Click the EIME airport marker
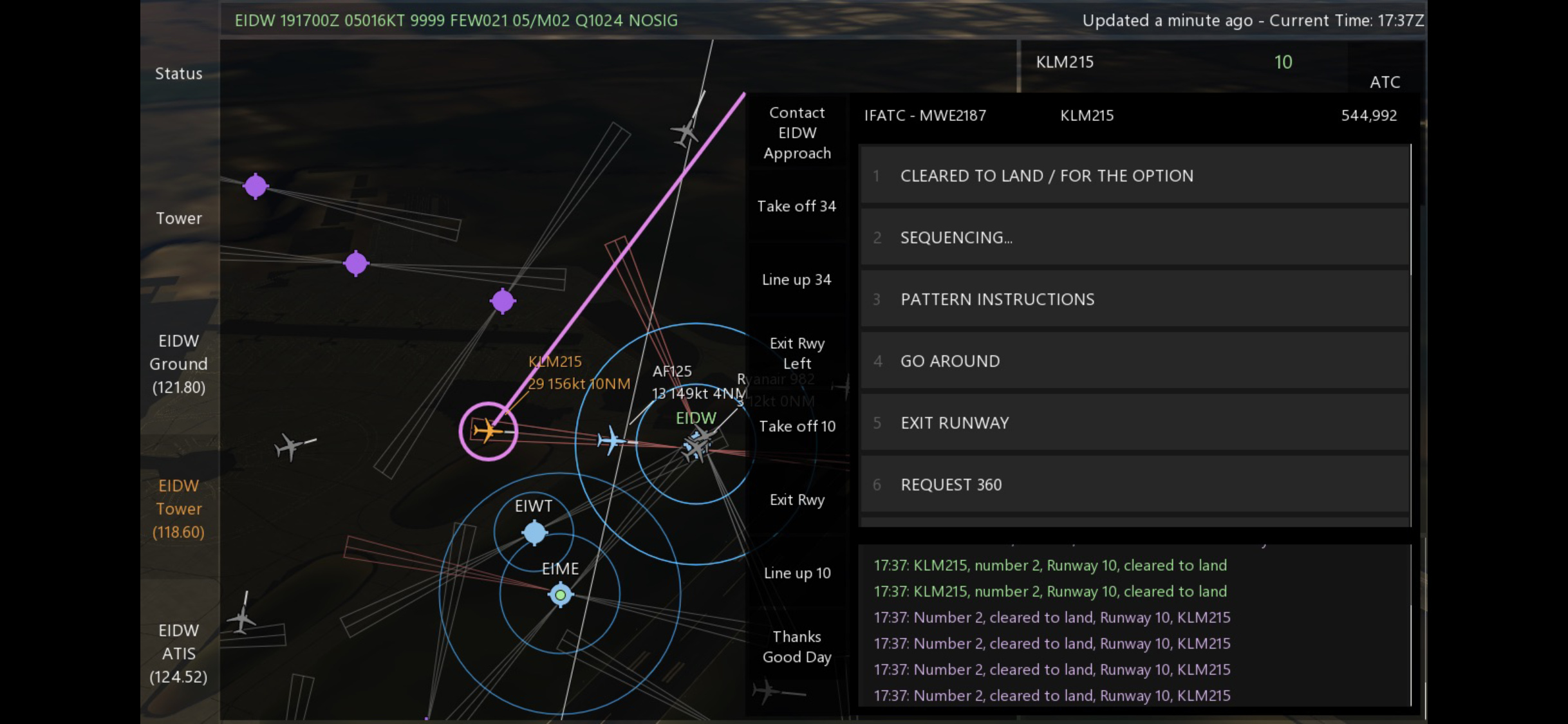Image resolution: width=1568 pixels, height=724 pixels. click(x=561, y=595)
